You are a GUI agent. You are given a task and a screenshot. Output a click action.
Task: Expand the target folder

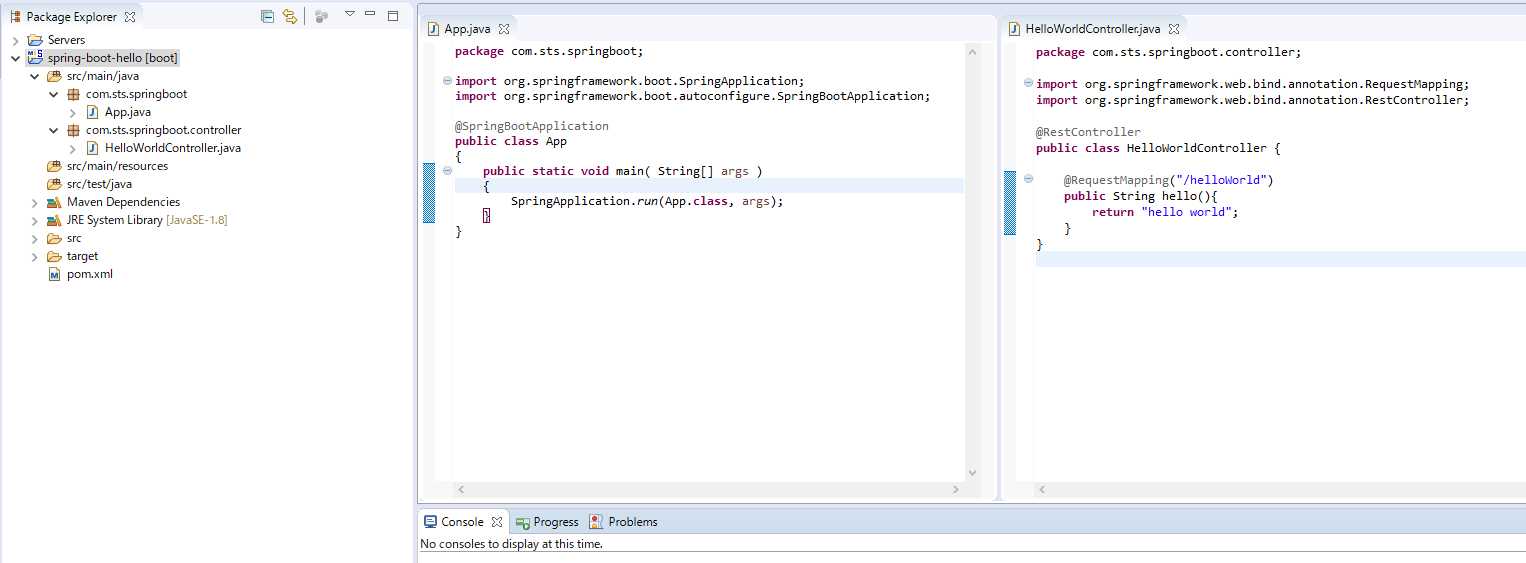click(x=34, y=256)
